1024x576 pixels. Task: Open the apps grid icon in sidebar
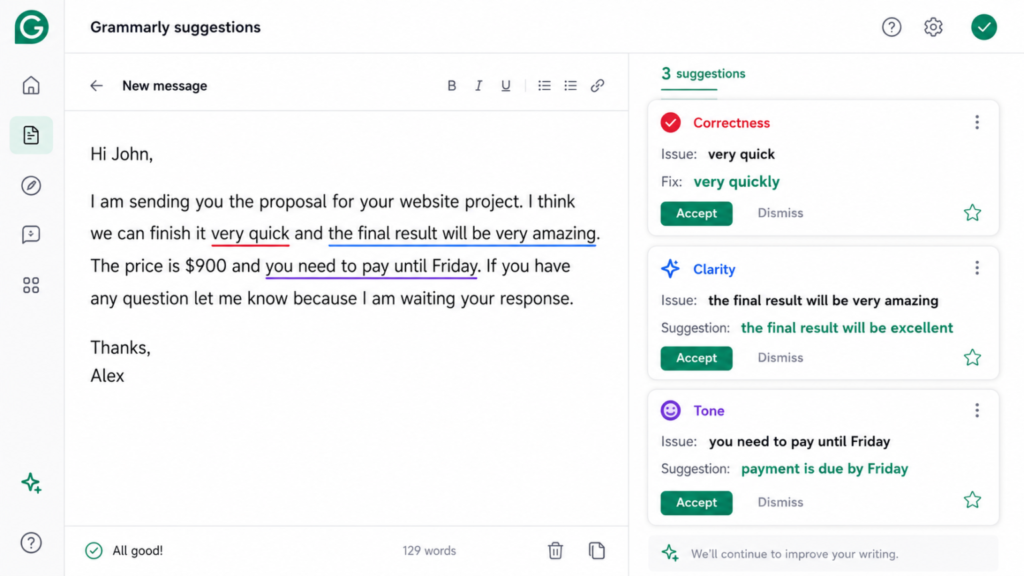31,285
